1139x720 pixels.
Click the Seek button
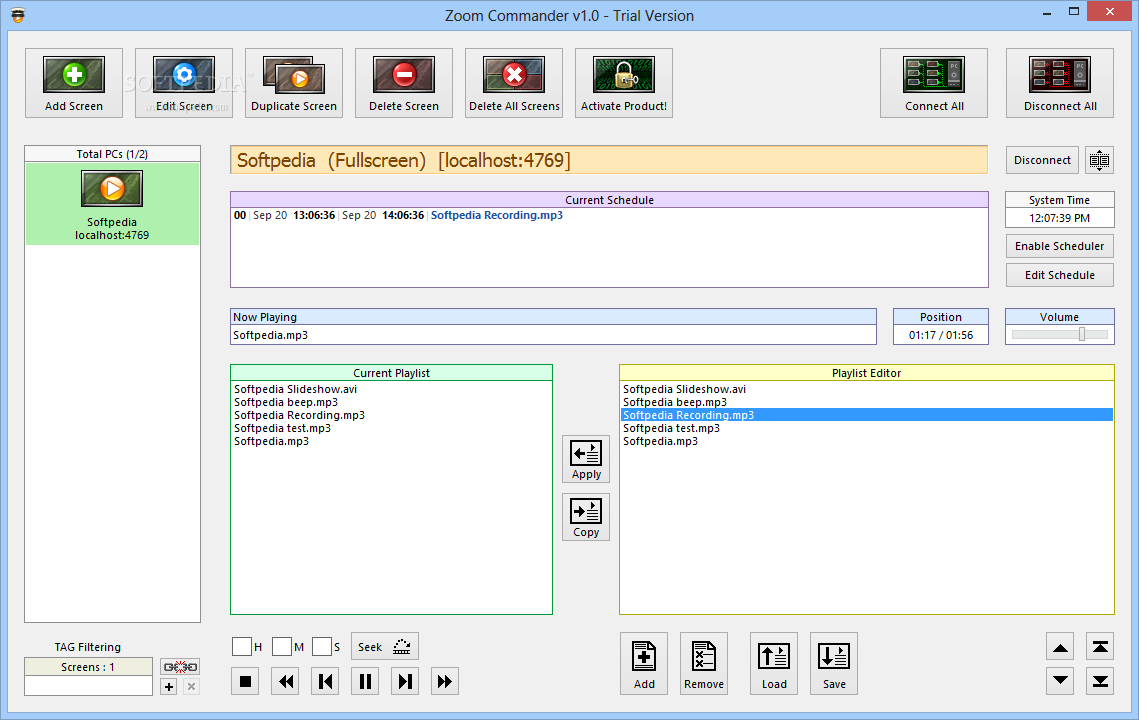click(x=384, y=647)
